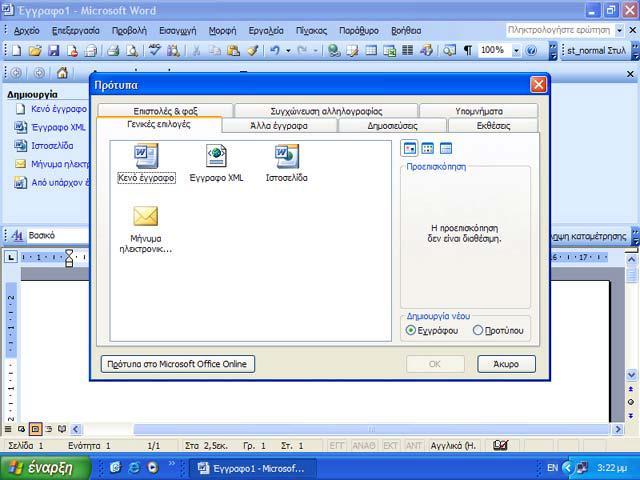This screenshot has width=640, height=480.
Task: Toggle ΕΚΤ indicator in the status bar
Action: pyautogui.click(x=390, y=445)
